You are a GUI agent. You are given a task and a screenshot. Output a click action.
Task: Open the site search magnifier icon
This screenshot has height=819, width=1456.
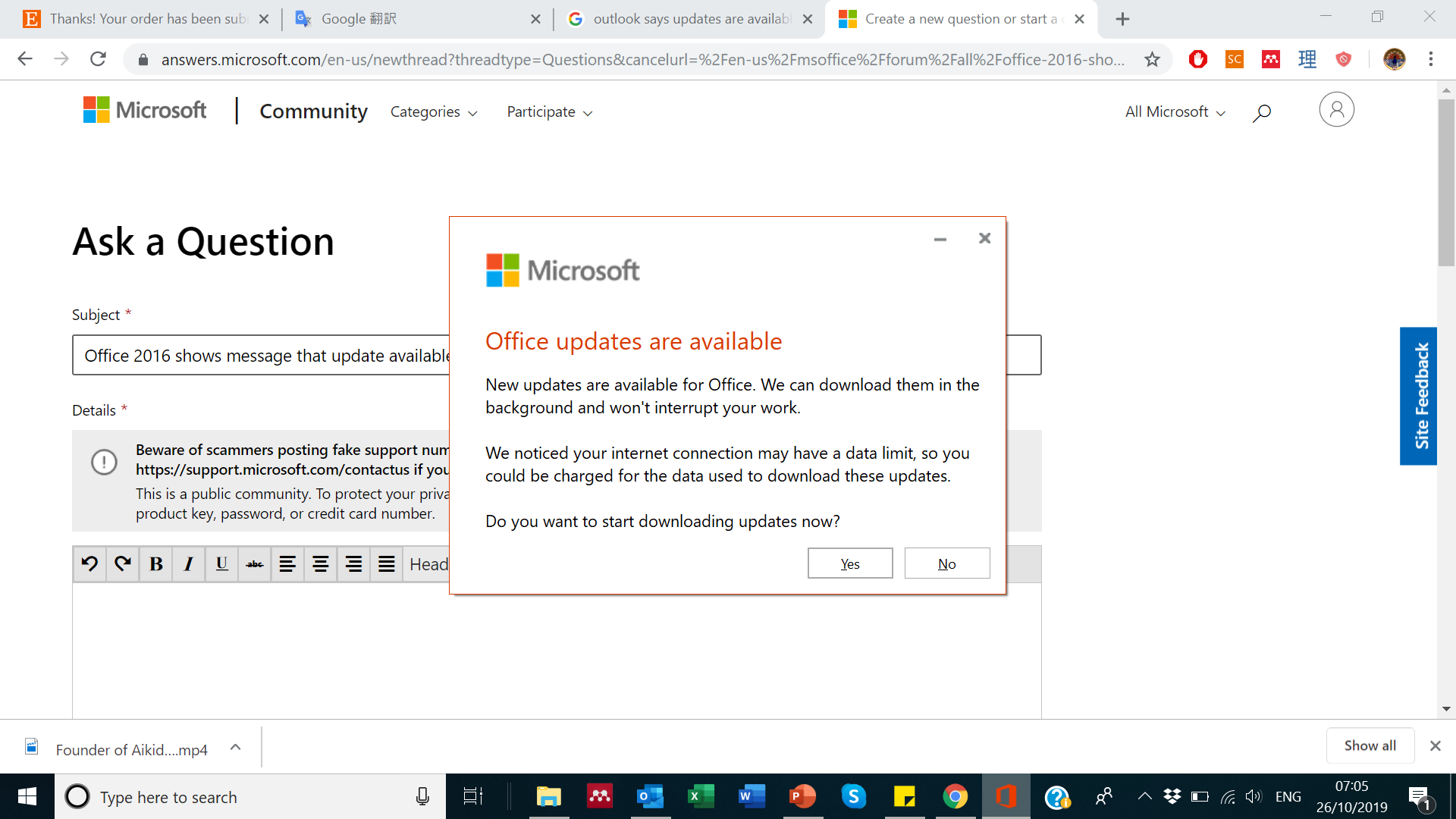(1262, 113)
